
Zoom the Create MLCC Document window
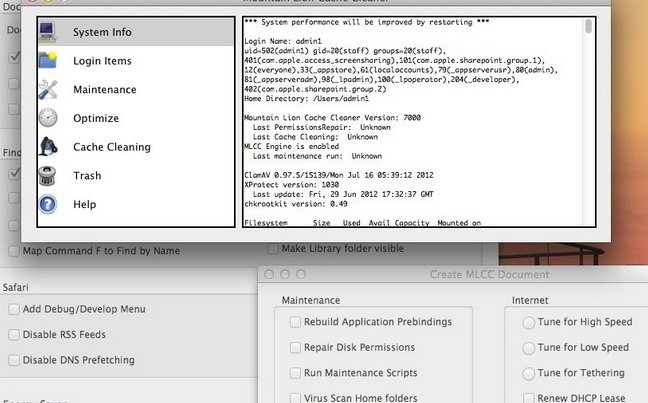click(x=301, y=274)
